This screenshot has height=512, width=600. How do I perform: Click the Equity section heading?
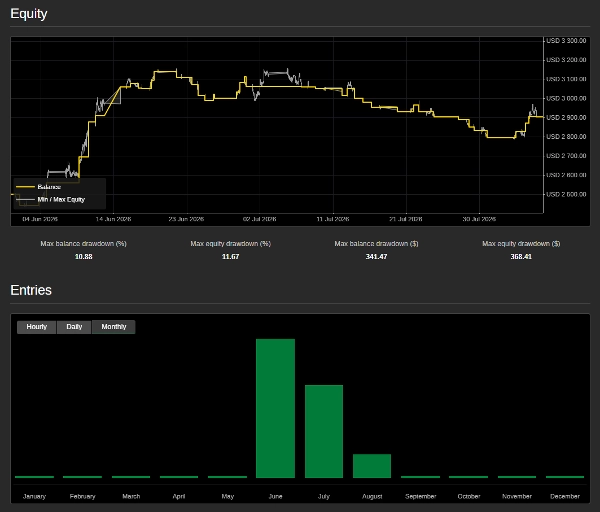point(29,14)
